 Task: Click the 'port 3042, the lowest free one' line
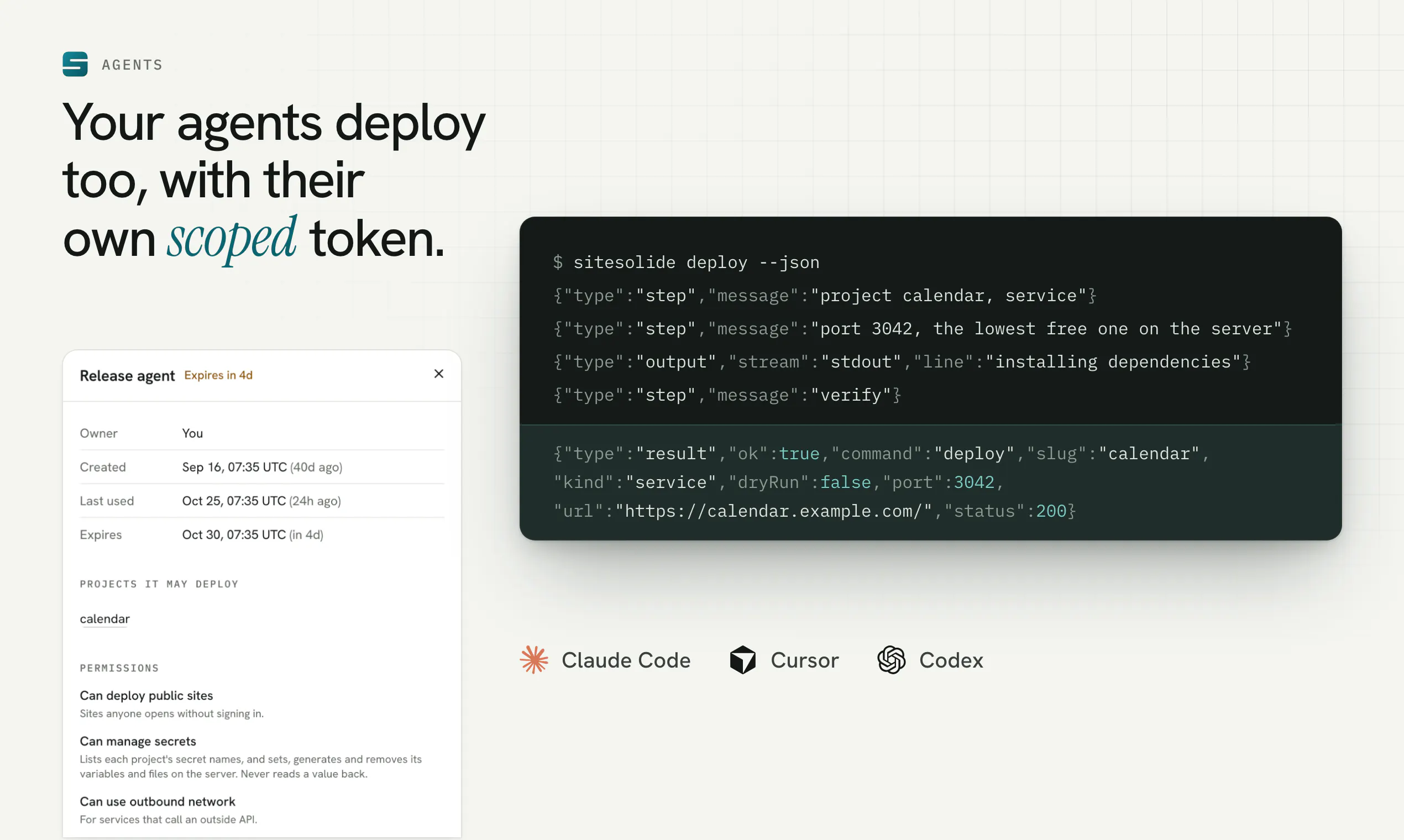click(922, 328)
